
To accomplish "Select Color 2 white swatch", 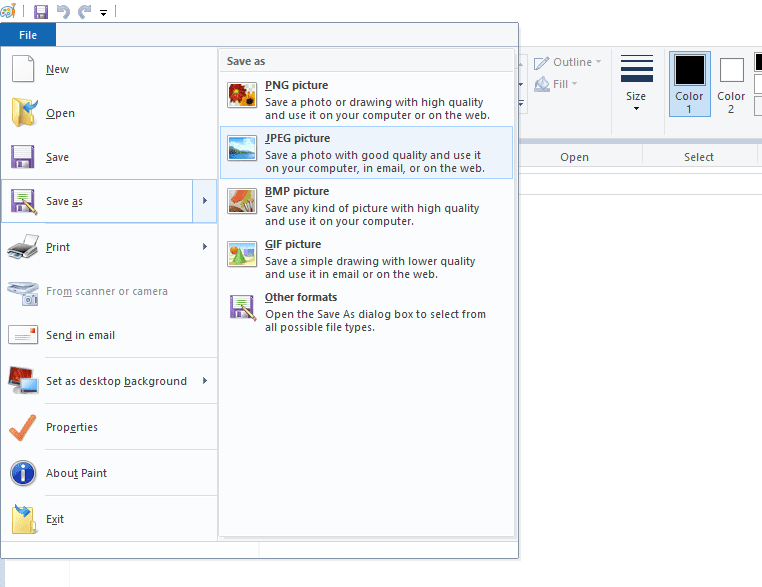I will (x=731, y=84).
